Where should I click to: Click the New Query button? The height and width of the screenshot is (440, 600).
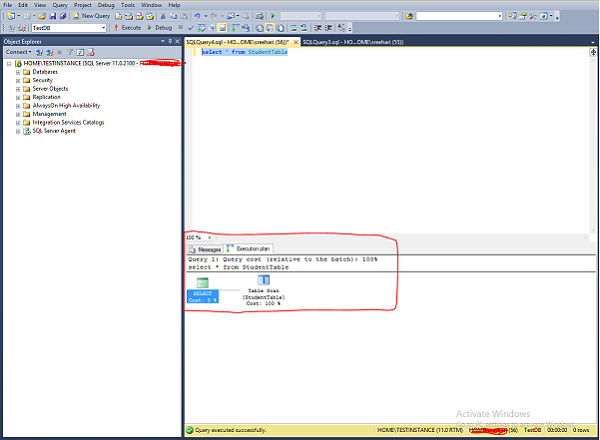91,16
